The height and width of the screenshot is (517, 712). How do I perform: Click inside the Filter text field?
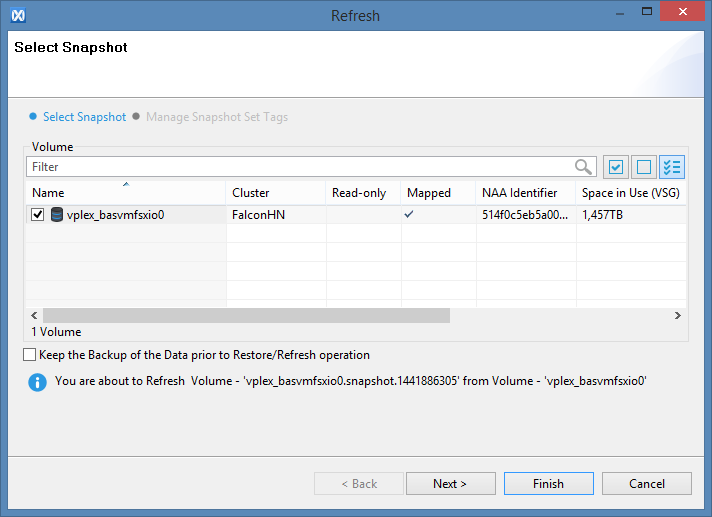[300, 167]
